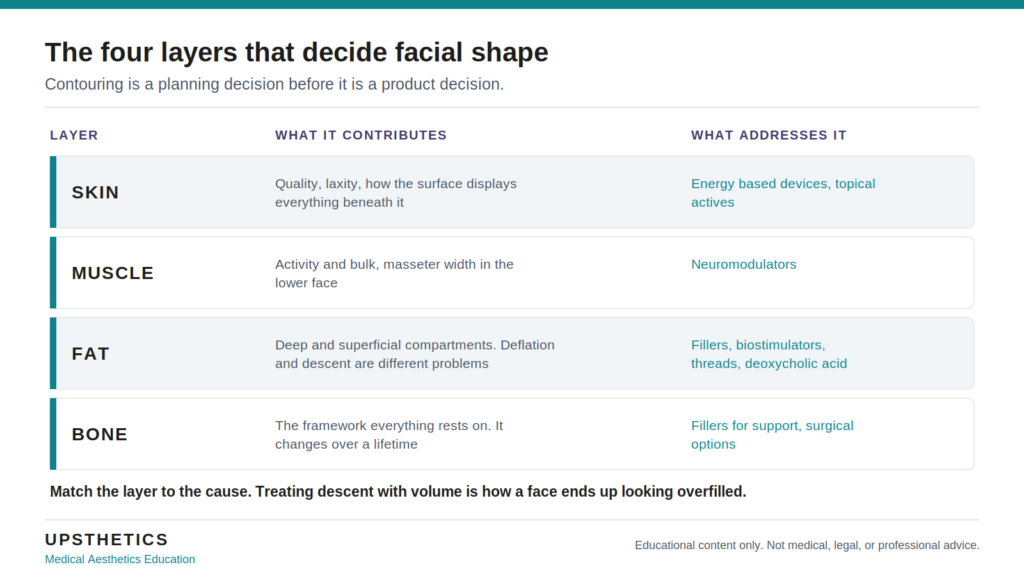Select the SKIN row label
1024x576 pixels.
tap(95, 193)
